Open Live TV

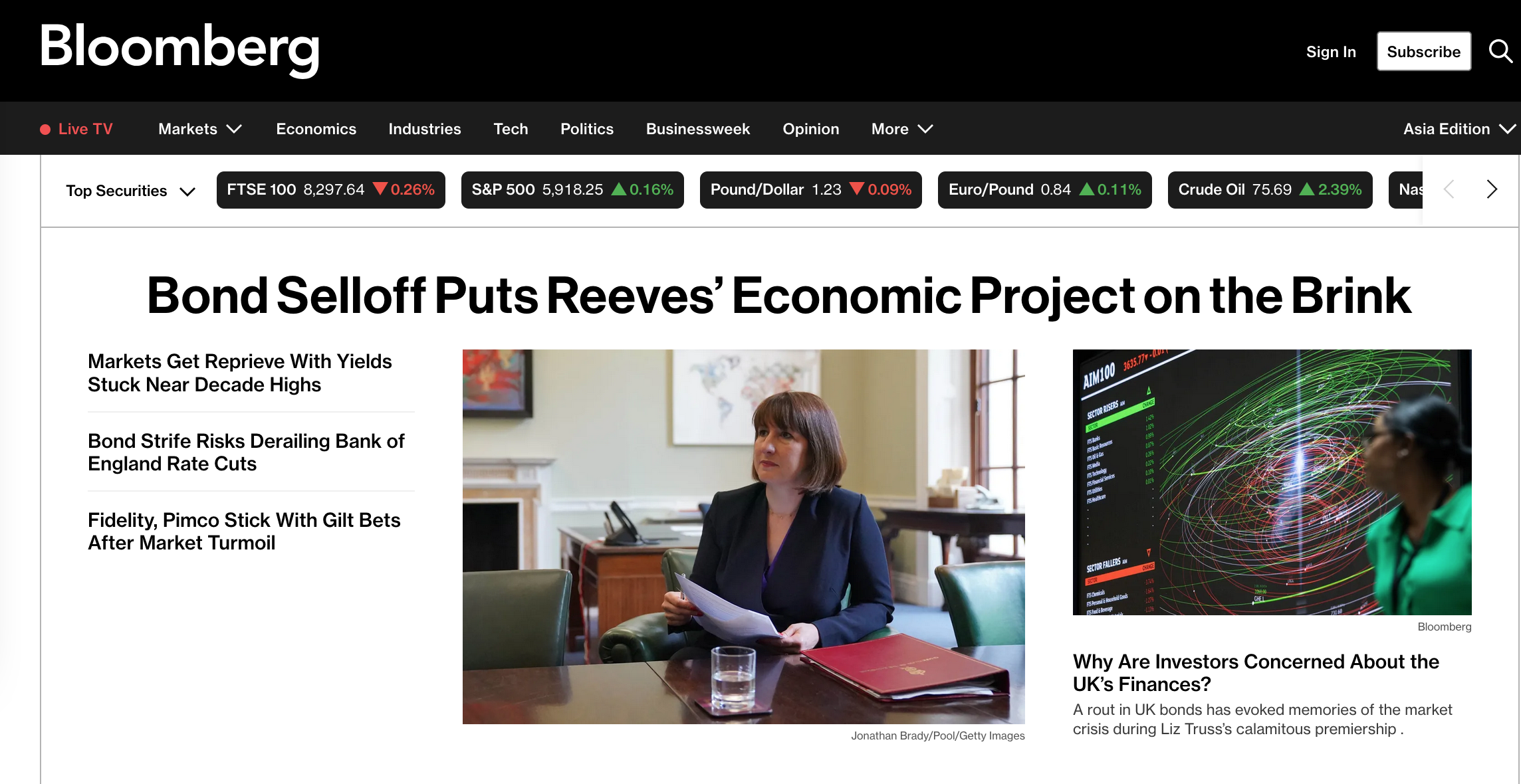coord(76,129)
